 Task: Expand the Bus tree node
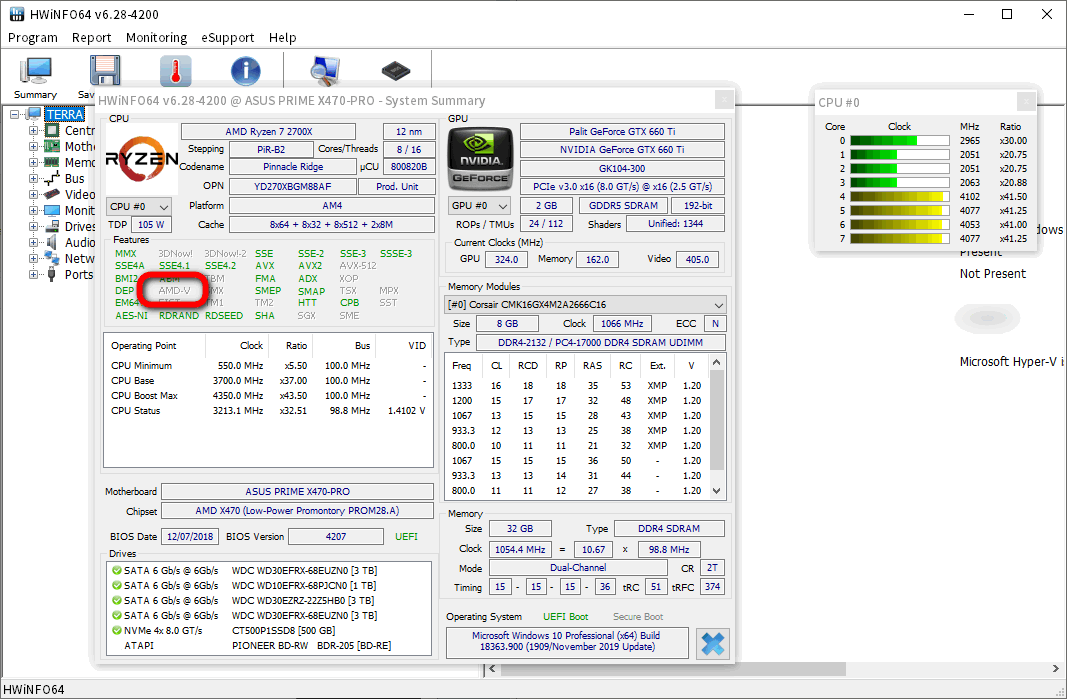[33, 178]
